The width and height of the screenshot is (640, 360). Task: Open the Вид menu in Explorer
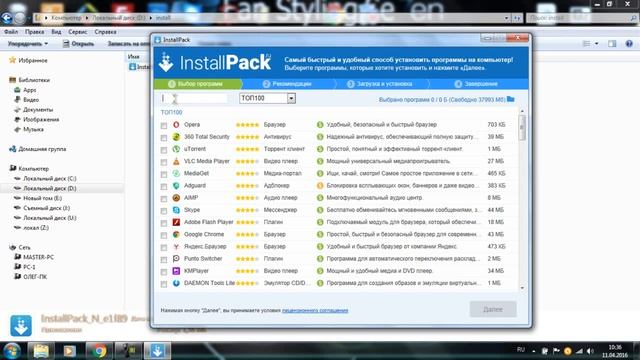pos(56,32)
